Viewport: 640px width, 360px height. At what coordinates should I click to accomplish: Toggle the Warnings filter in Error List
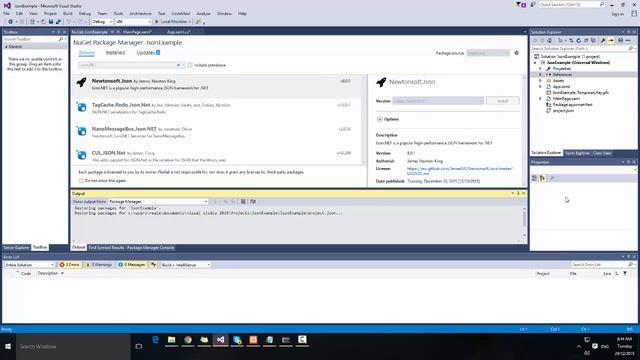(99, 265)
